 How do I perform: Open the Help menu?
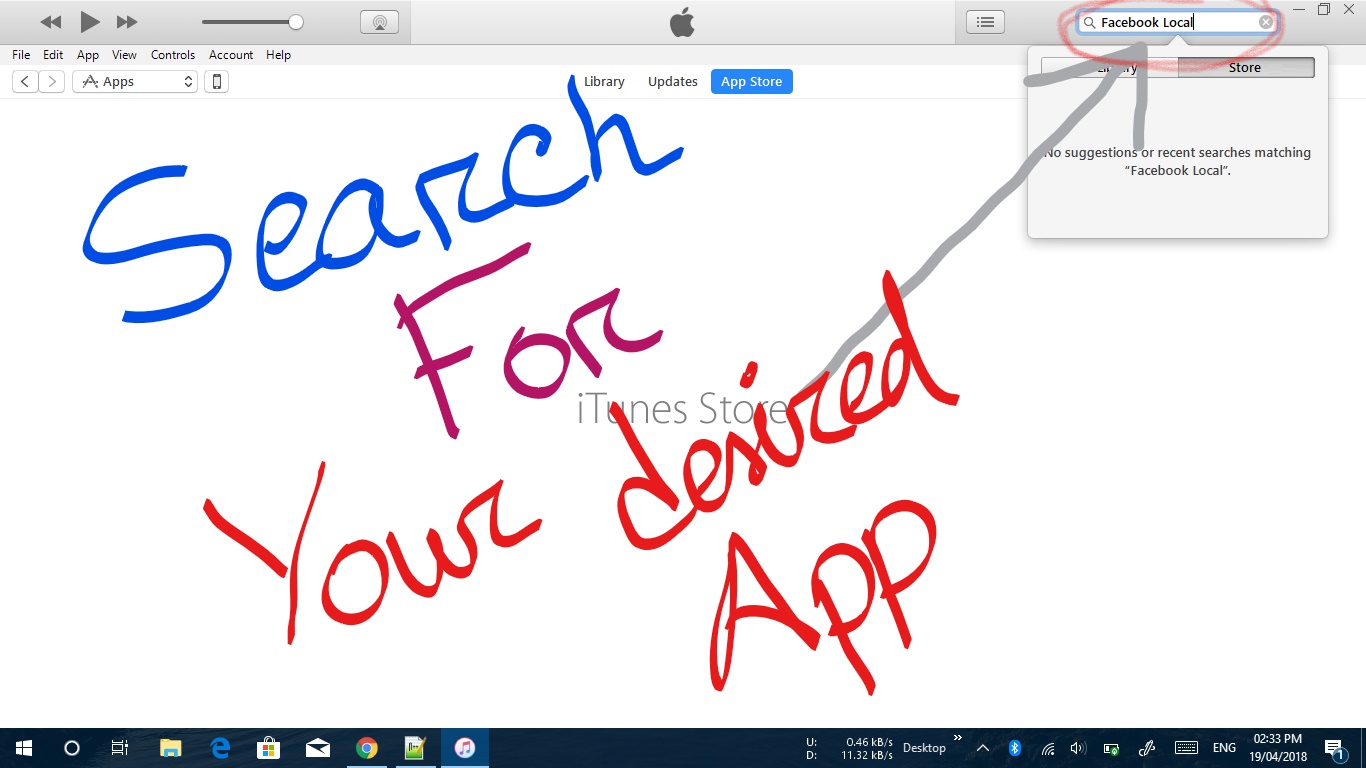pos(279,55)
